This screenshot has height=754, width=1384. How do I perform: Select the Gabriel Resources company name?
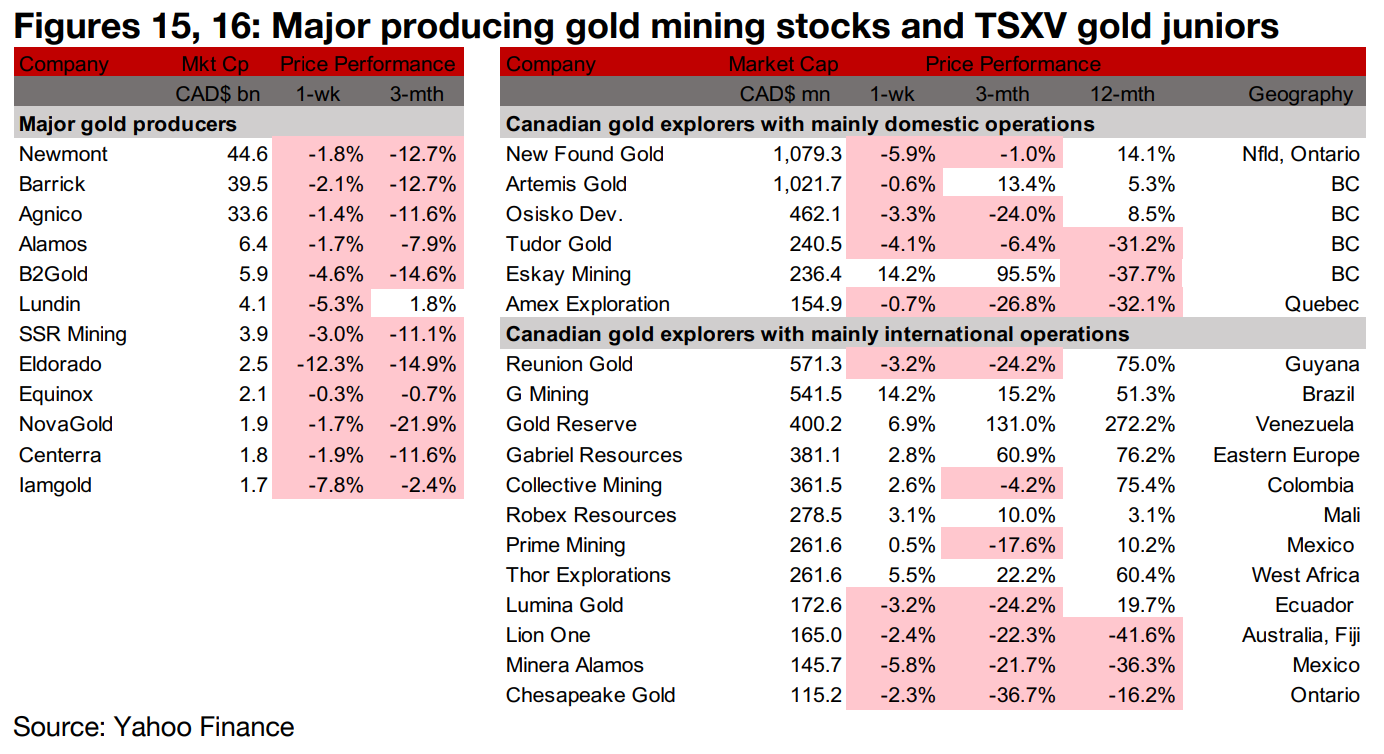tap(594, 455)
